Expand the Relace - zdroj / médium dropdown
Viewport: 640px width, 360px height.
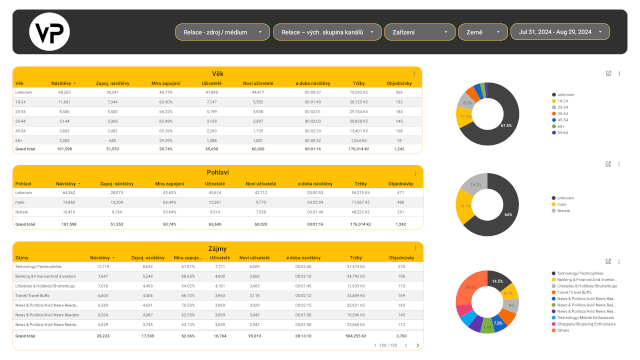[222, 32]
